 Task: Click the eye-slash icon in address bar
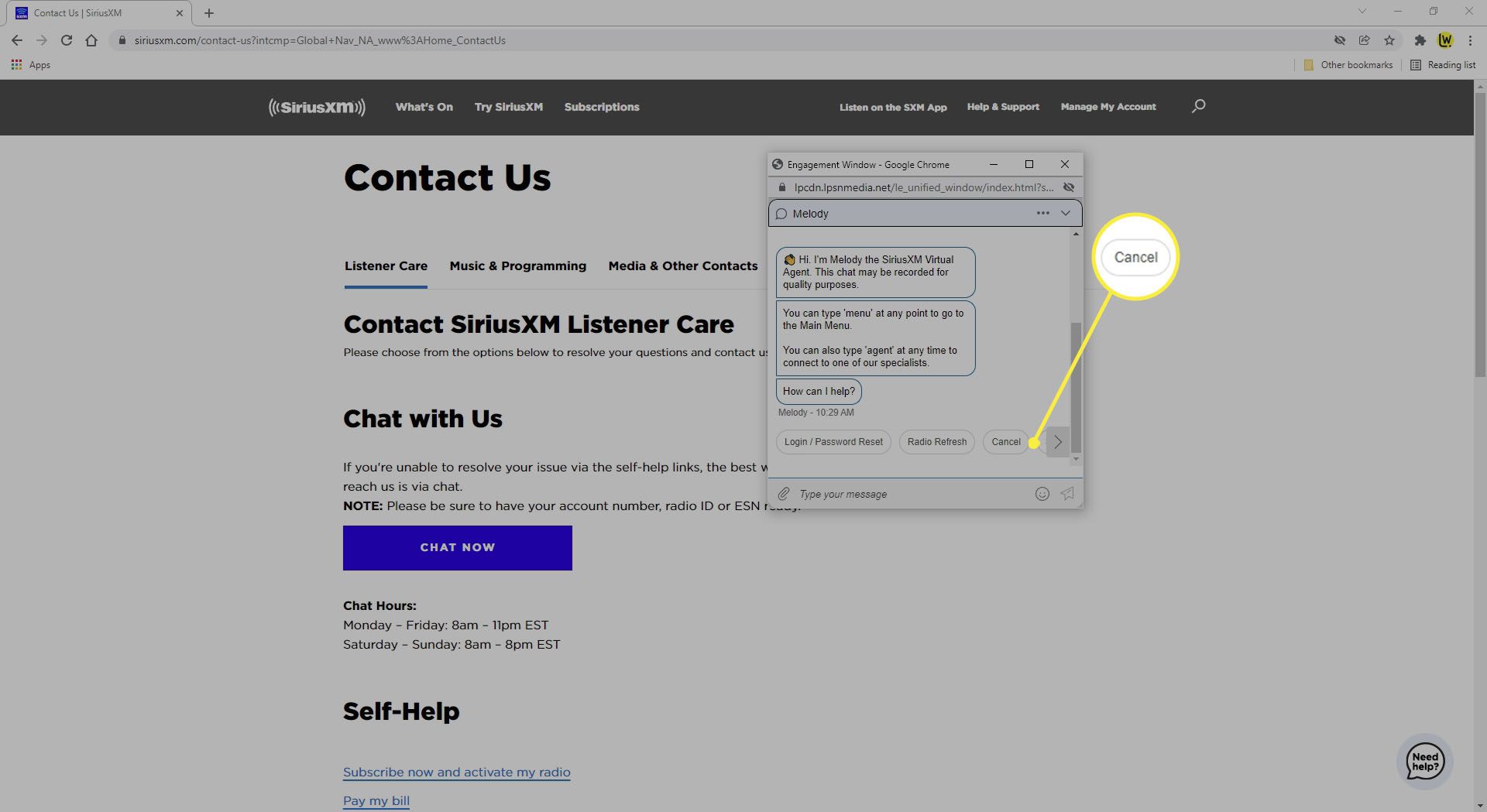coord(1339,40)
